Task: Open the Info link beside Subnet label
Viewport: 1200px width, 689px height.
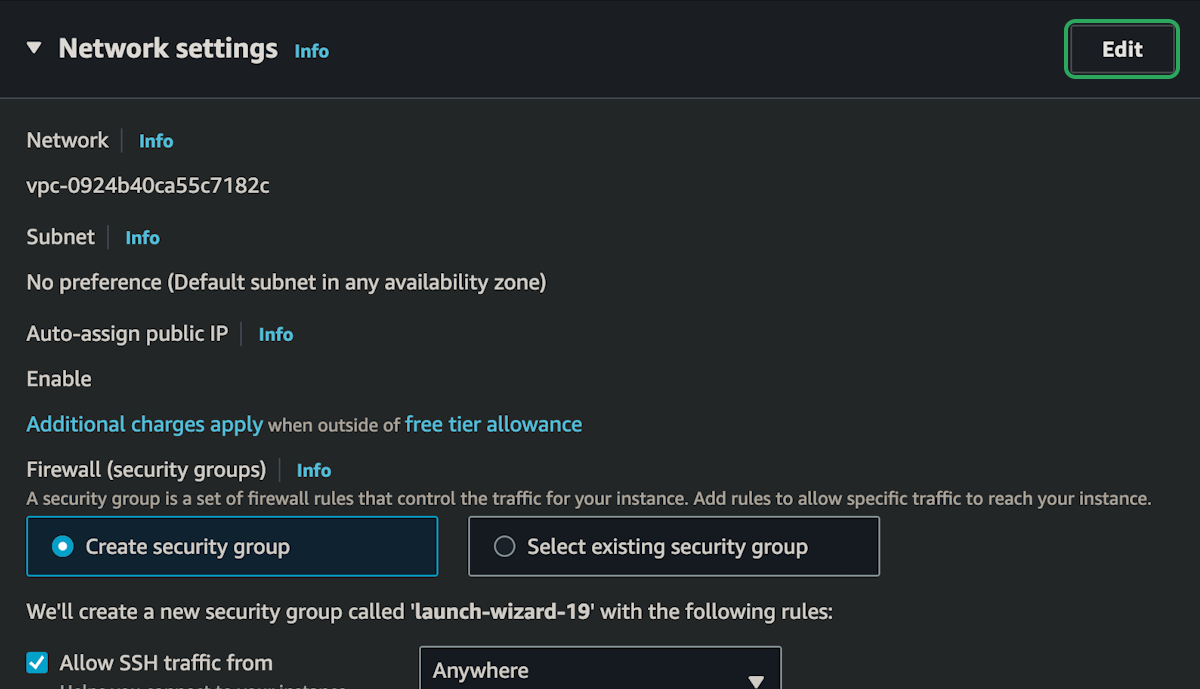Action: pos(142,238)
